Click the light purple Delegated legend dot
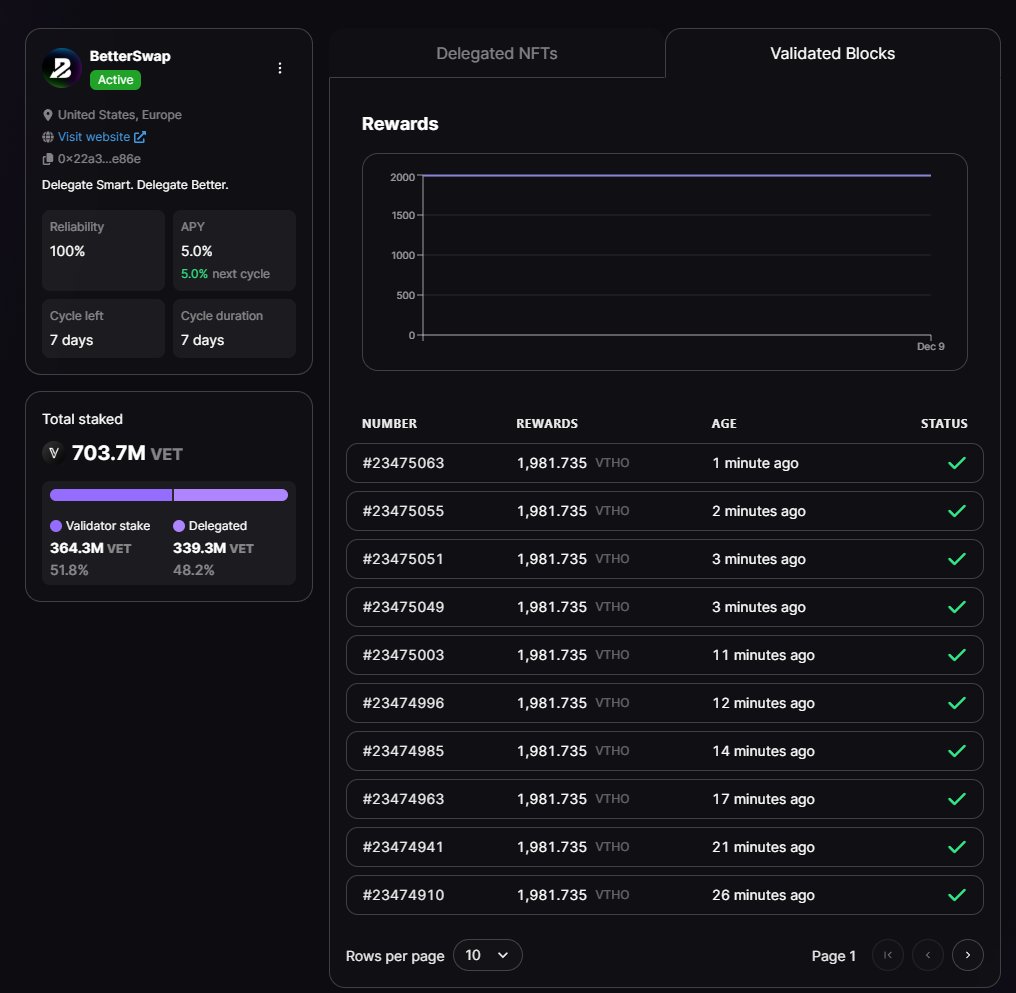1016x993 pixels. click(179, 526)
